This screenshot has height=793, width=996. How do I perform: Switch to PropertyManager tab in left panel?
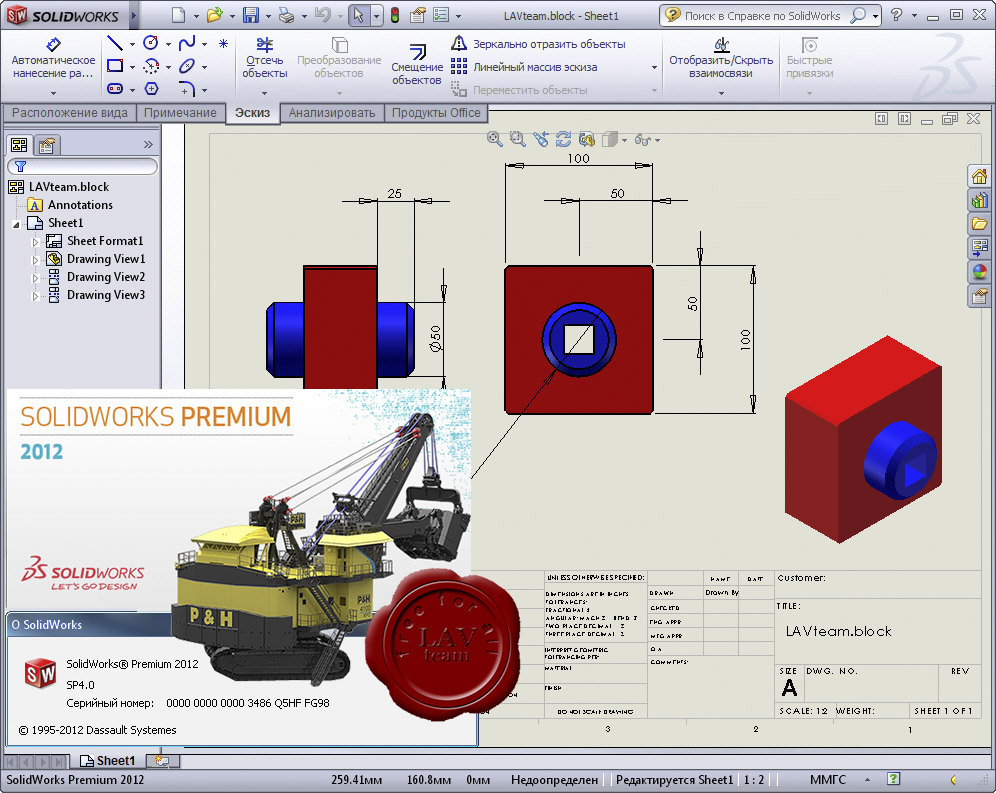click(46, 146)
